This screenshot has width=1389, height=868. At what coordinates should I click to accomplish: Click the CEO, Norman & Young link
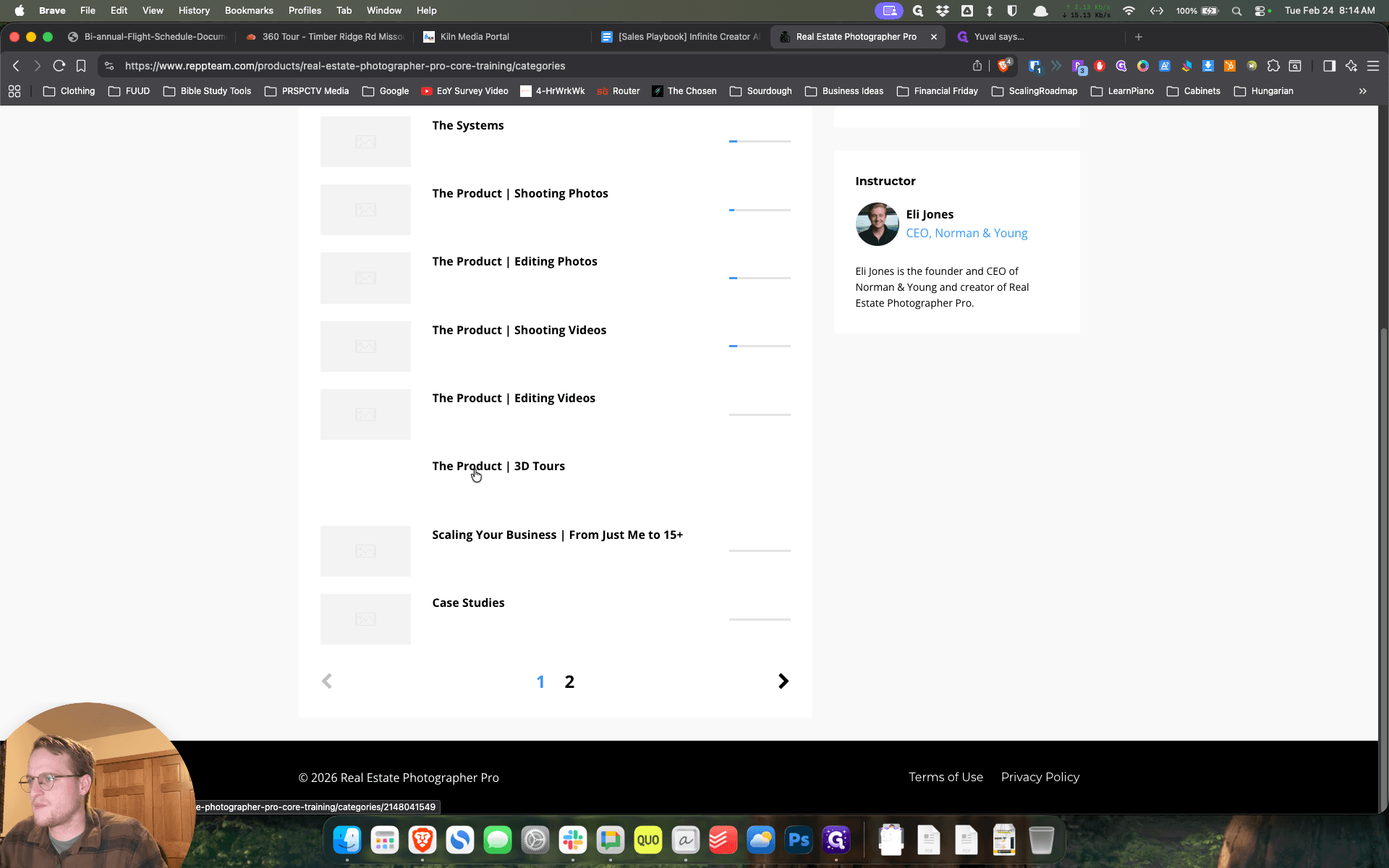(x=967, y=234)
